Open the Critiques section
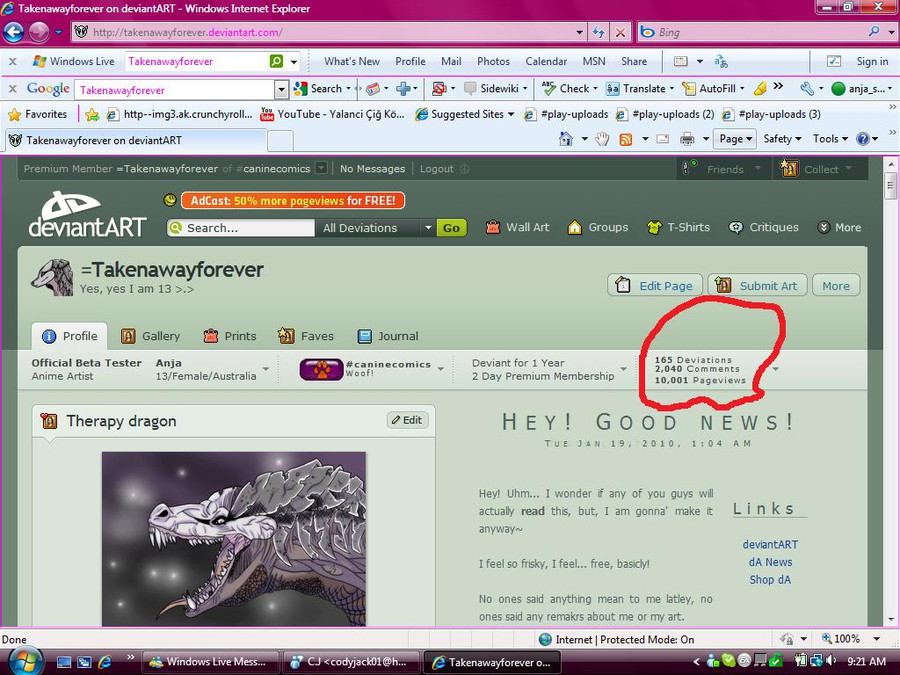 pyautogui.click(x=763, y=227)
